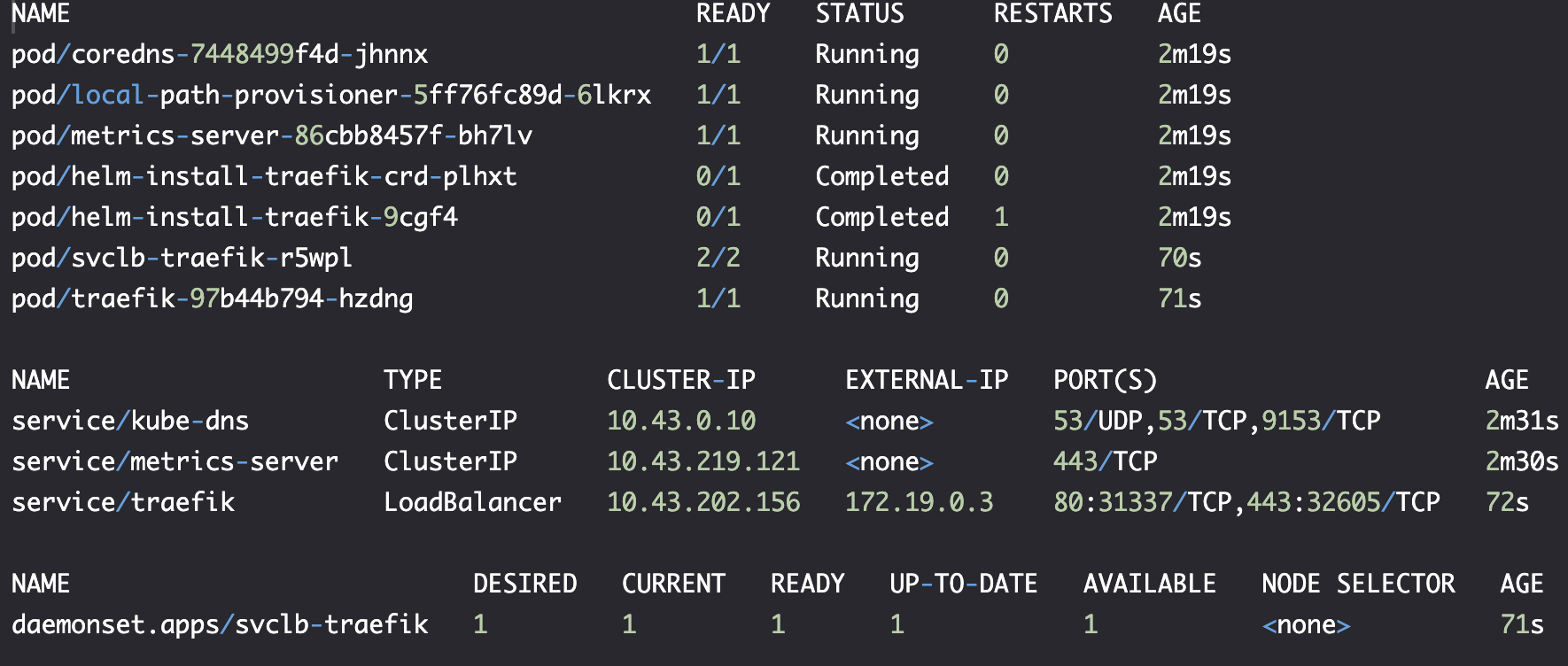Viewport: 1568px width, 666px height.
Task: Select pod/svclb-traefik-r5wpl name
Action: [182, 259]
